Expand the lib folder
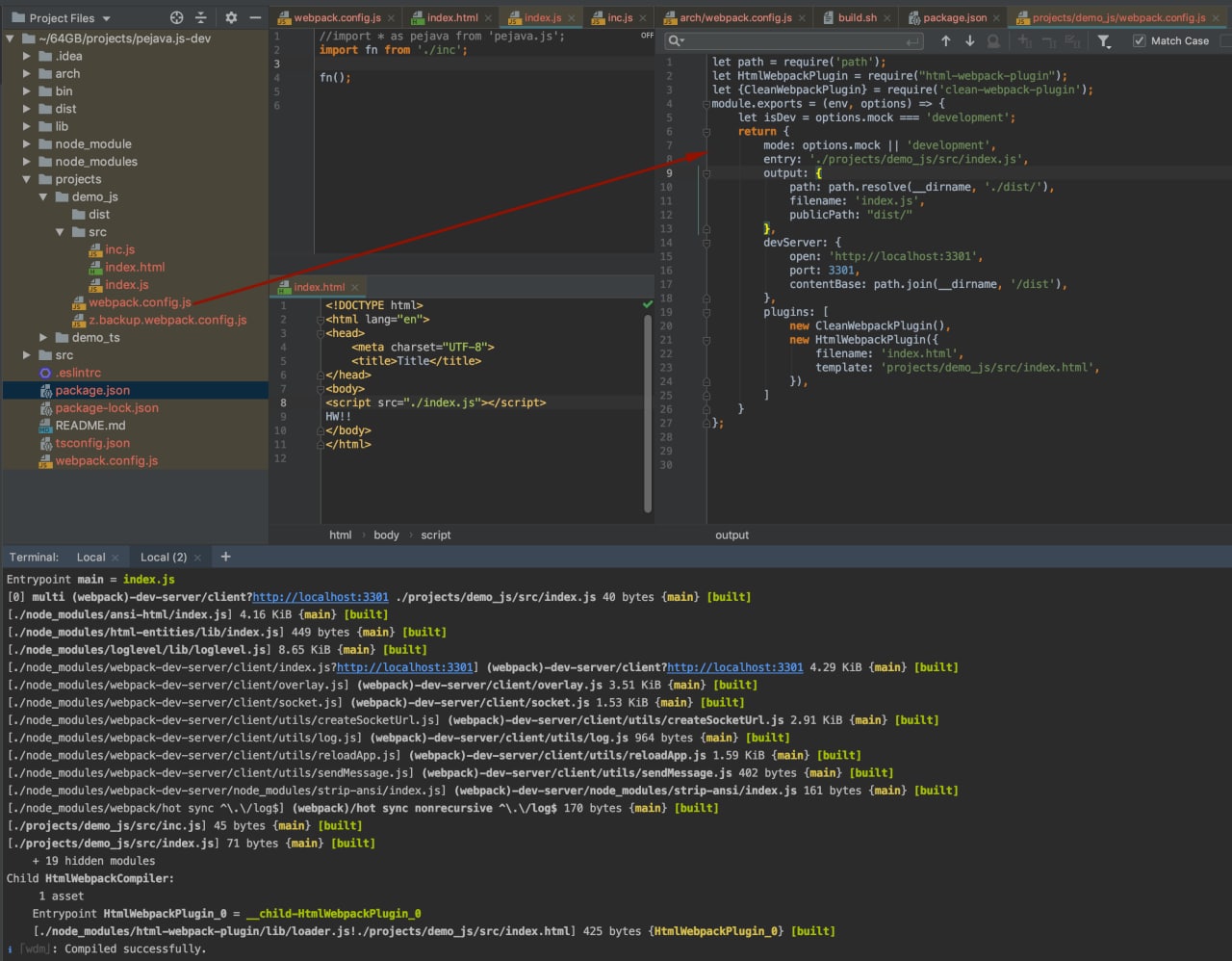 pyautogui.click(x=28, y=126)
